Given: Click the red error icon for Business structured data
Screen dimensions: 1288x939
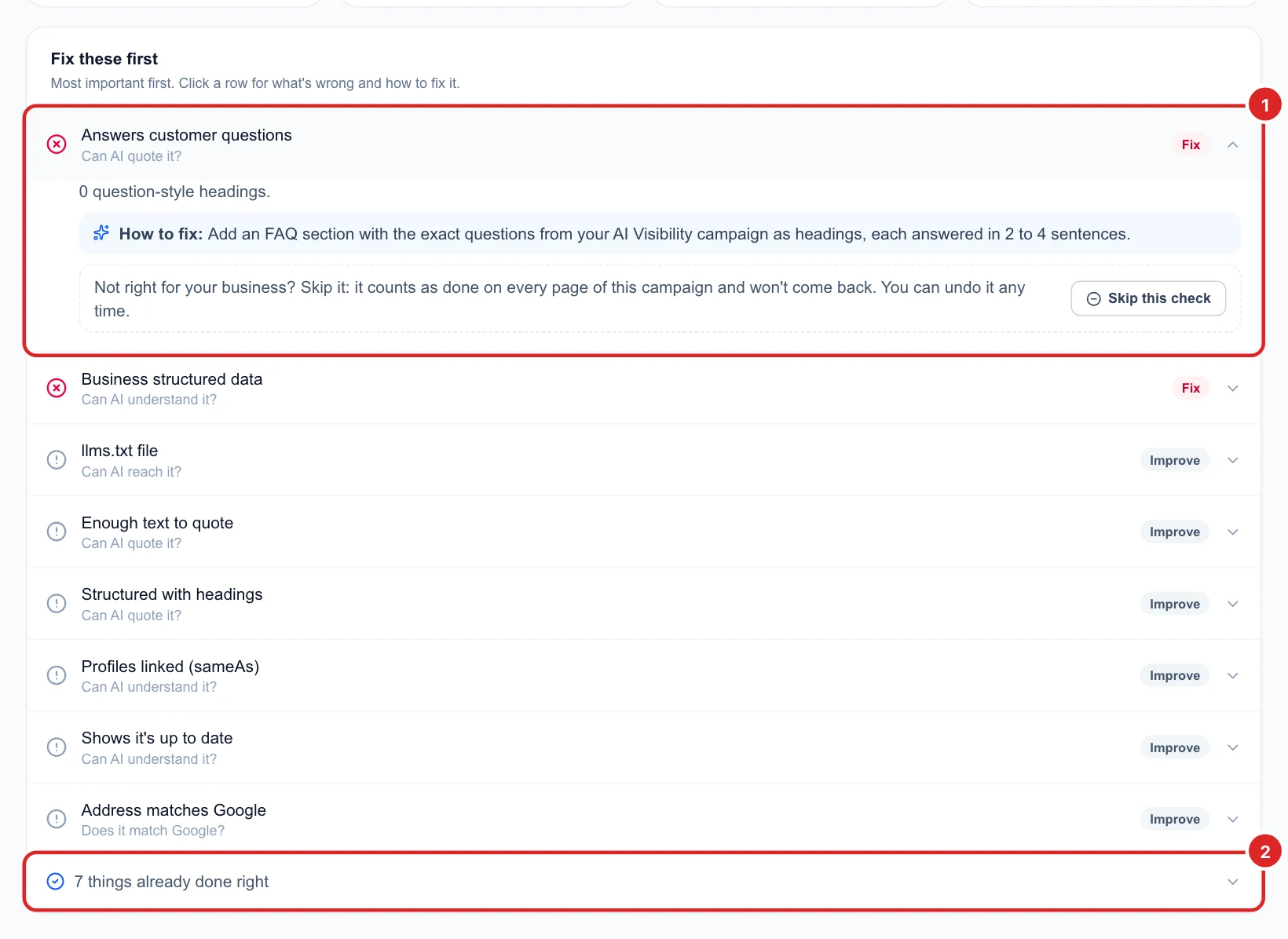Looking at the screenshot, I should coord(57,388).
